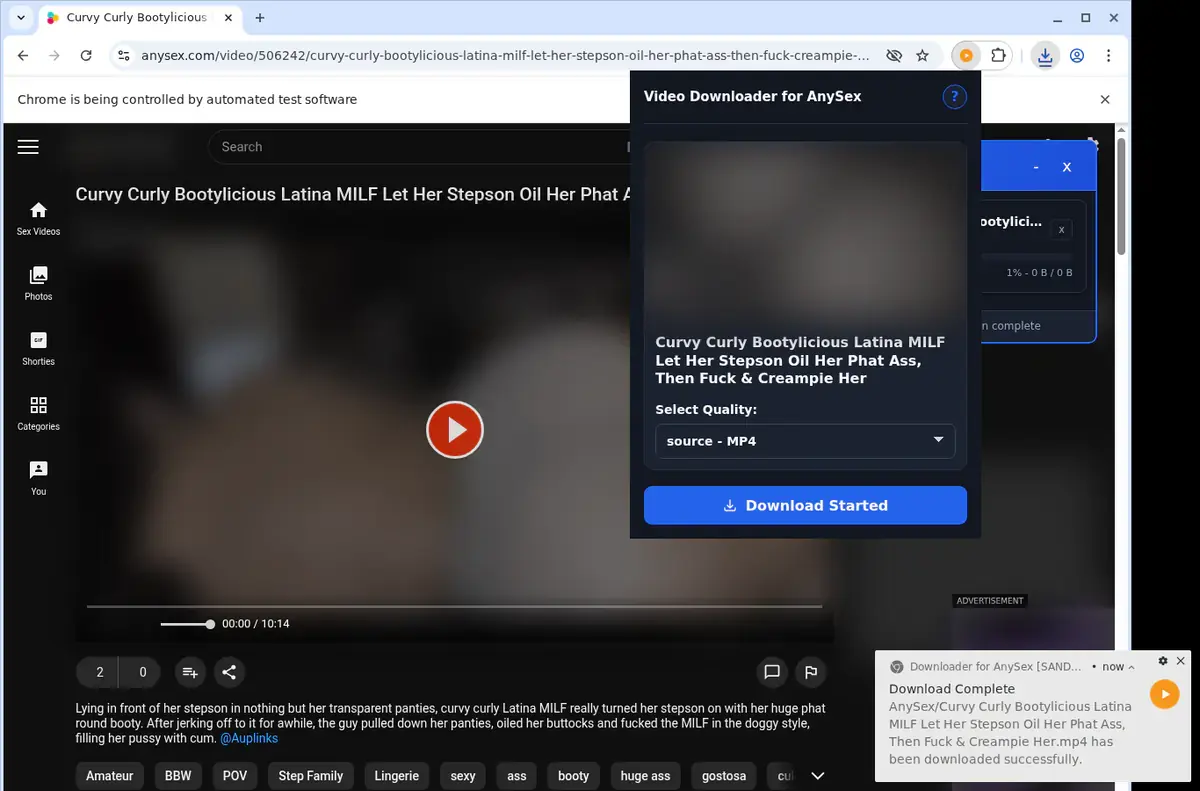
Task: Expand the tag list chevron
Action: [817, 776]
